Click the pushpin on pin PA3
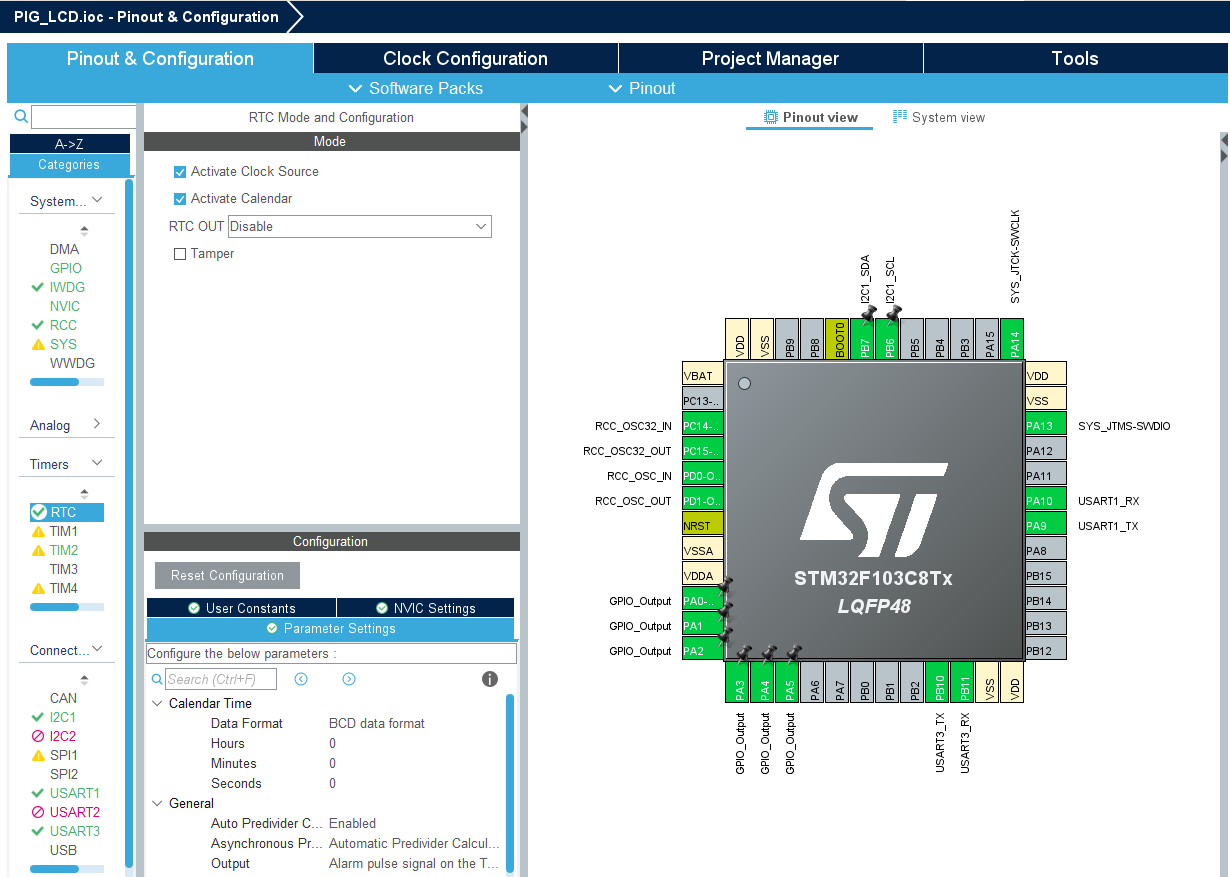 click(x=744, y=653)
